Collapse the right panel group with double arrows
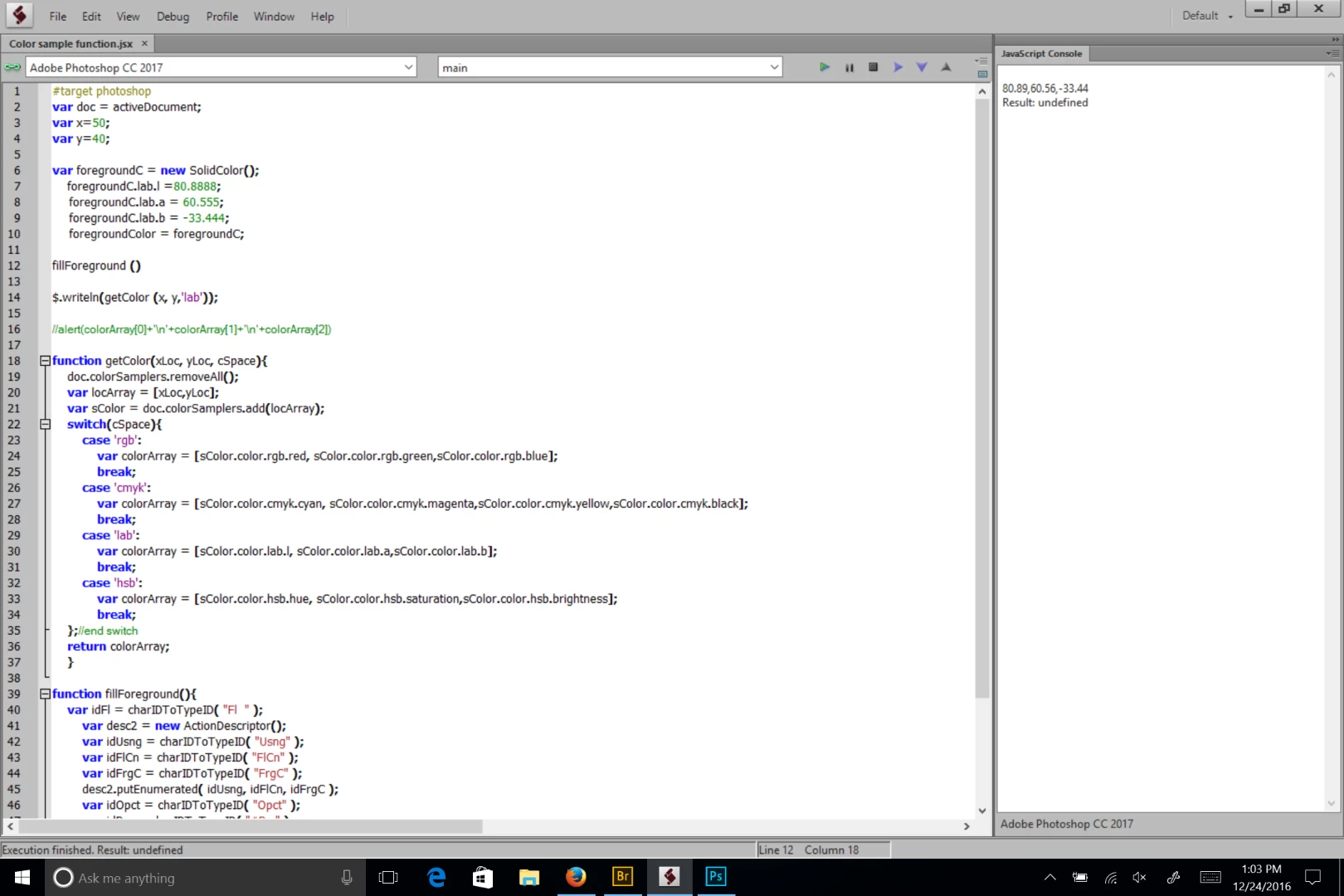This screenshot has height=896, width=1344. [x=1335, y=39]
